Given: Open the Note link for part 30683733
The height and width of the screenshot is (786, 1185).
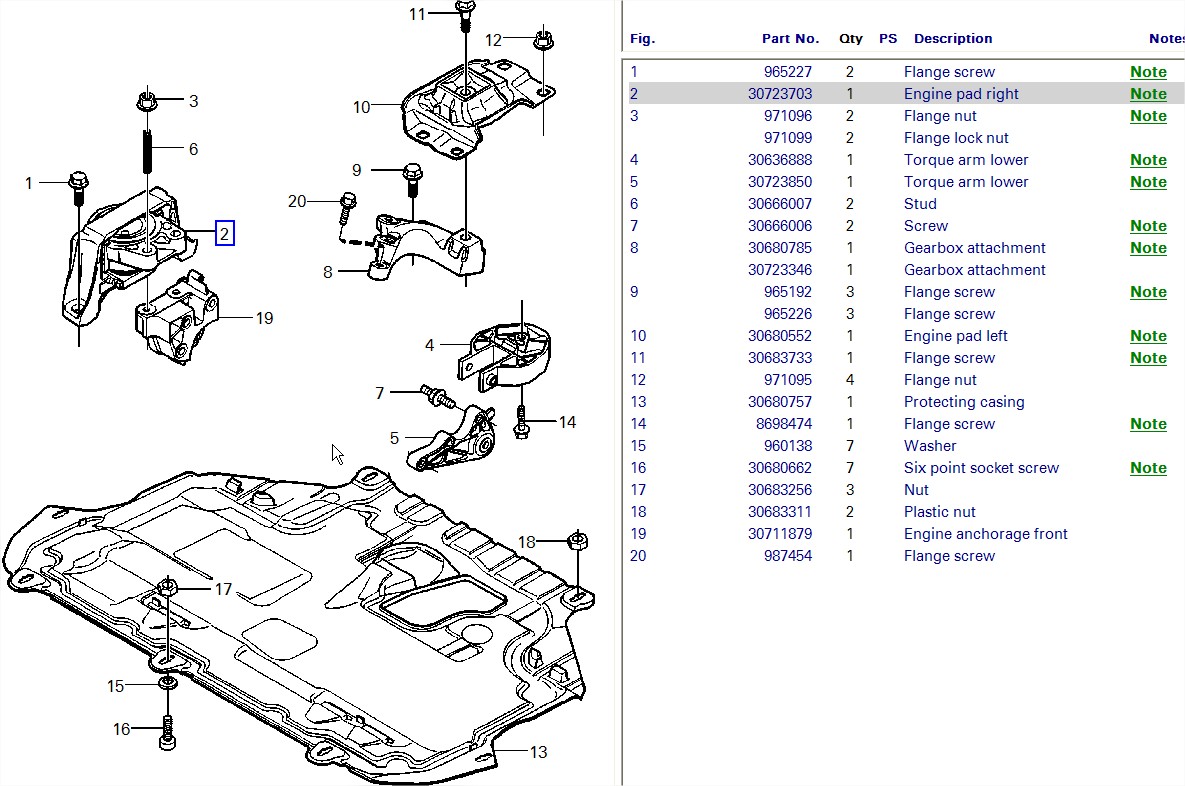Looking at the screenshot, I should (x=1148, y=357).
